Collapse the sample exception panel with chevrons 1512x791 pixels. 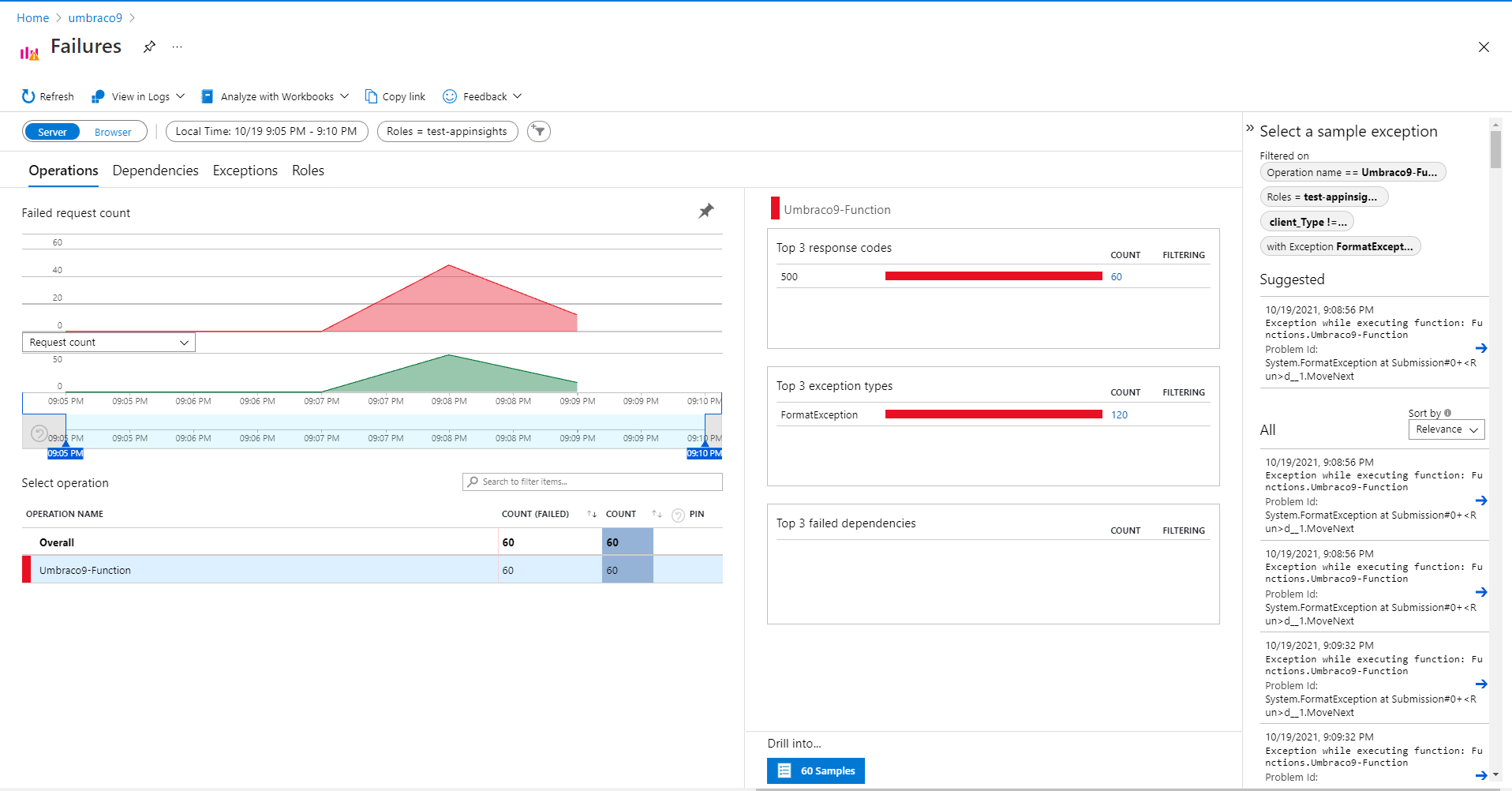click(x=1250, y=128)
